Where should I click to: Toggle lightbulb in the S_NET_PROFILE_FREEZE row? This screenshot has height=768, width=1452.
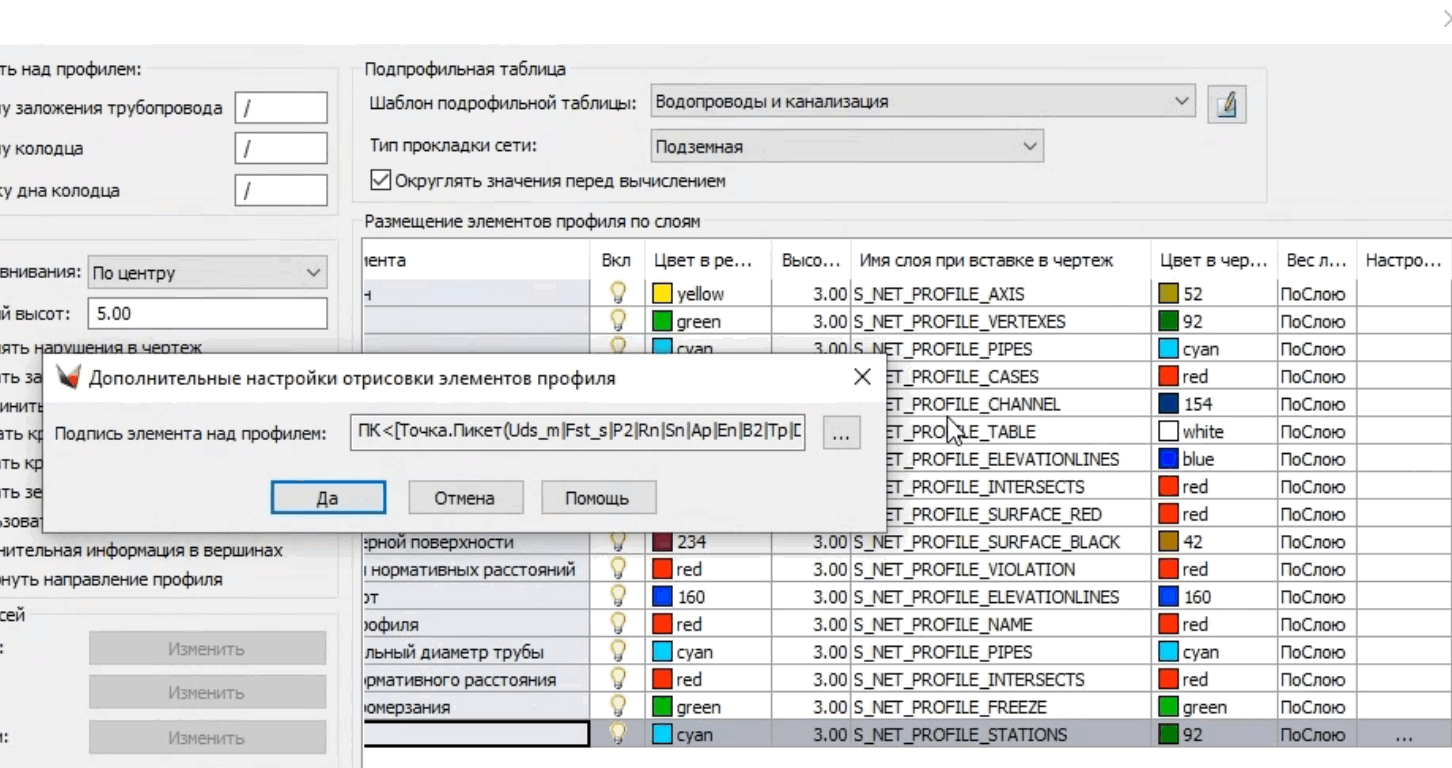click(618, 707)
